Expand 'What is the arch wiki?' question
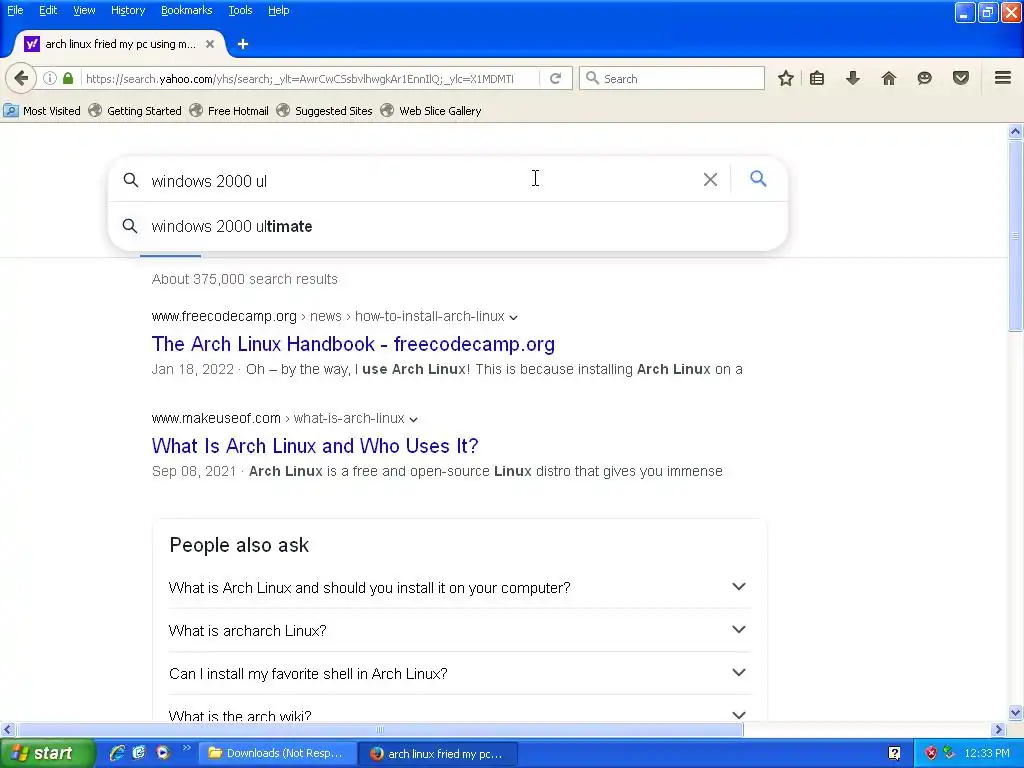 460,712
